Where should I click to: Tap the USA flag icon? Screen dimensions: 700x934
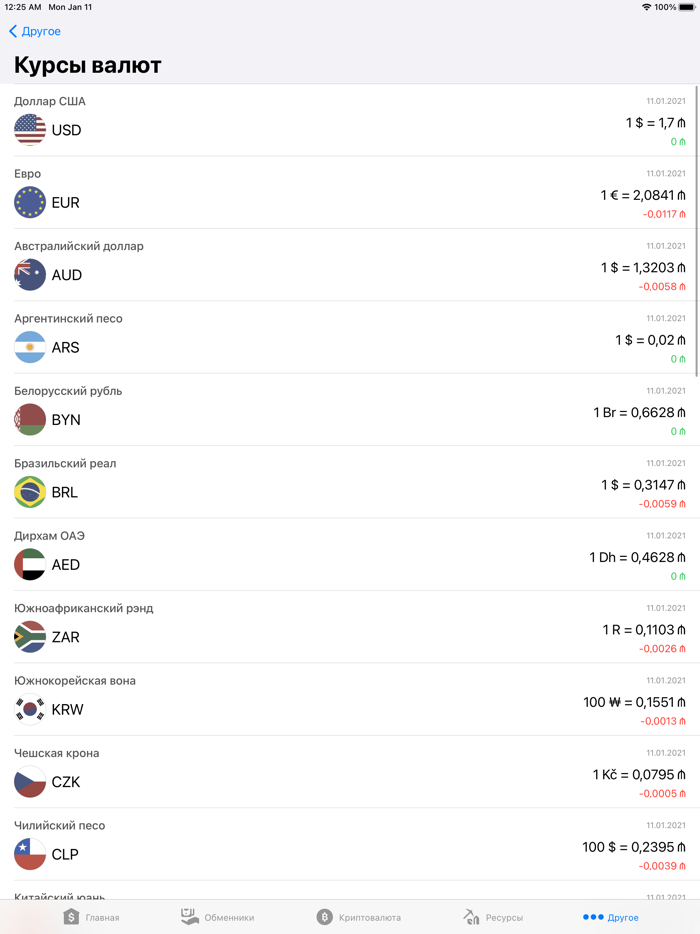point(30,130)
